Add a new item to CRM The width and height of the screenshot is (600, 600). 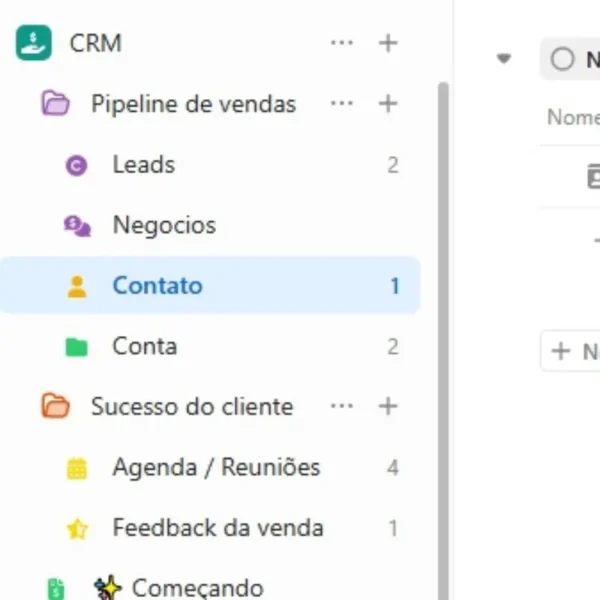(x=388, y=43)
